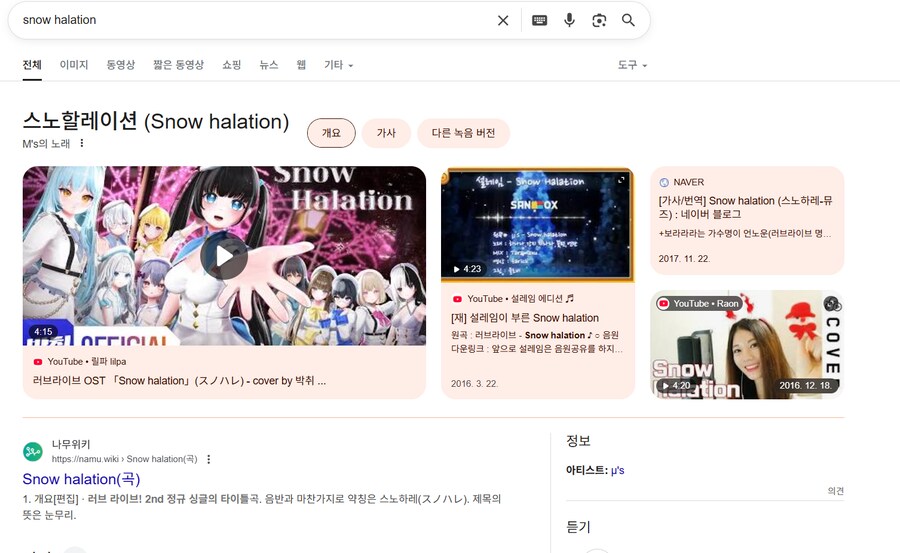900x553 pixels.
Task: Open the Raon Snow Halation cover thumbnail
Action: (747, 345)
